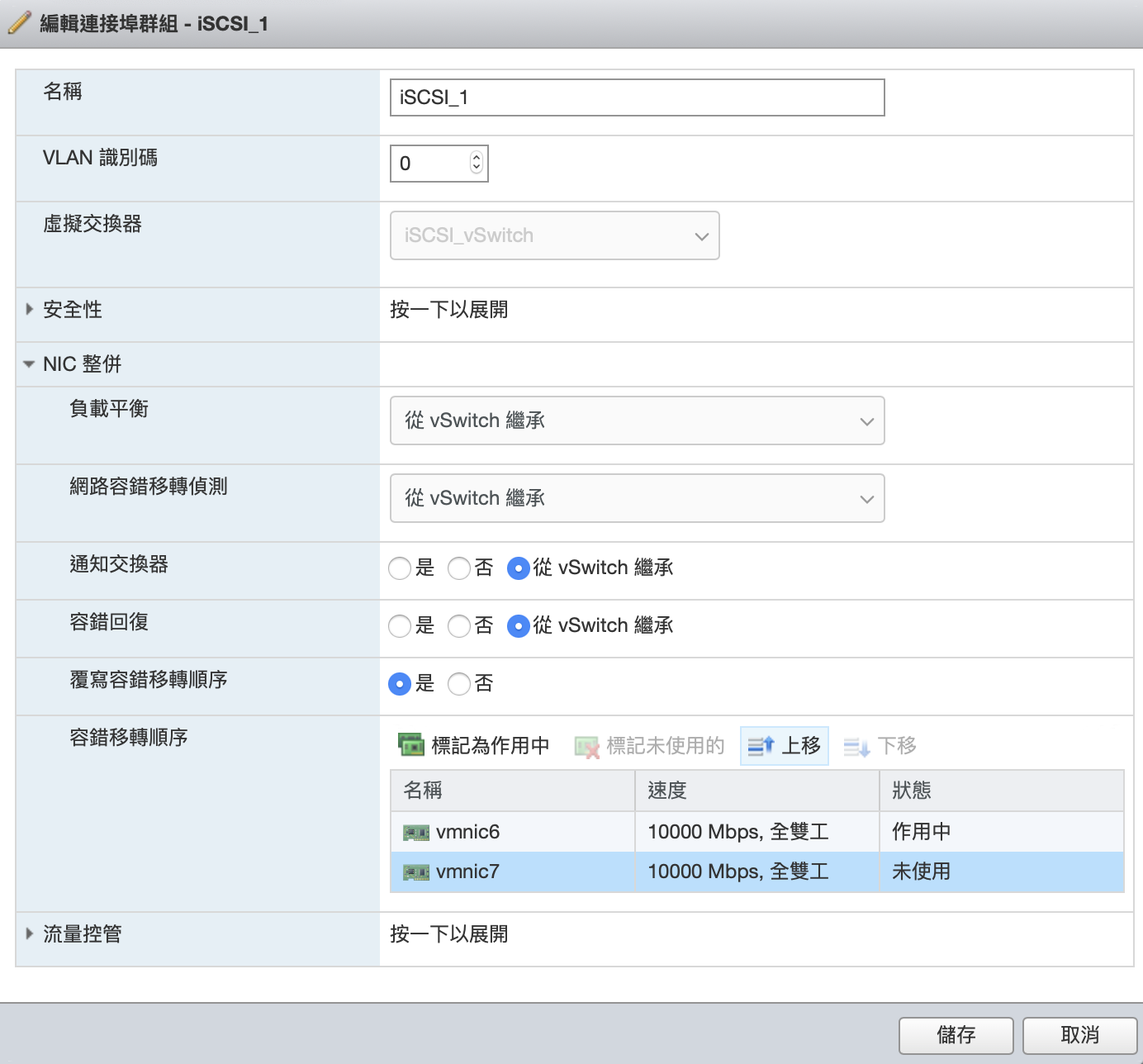The image size is (1143, 1064).
Task: Click 按一下以展開 beside 流量控管
Action: (x=449, y=934)
